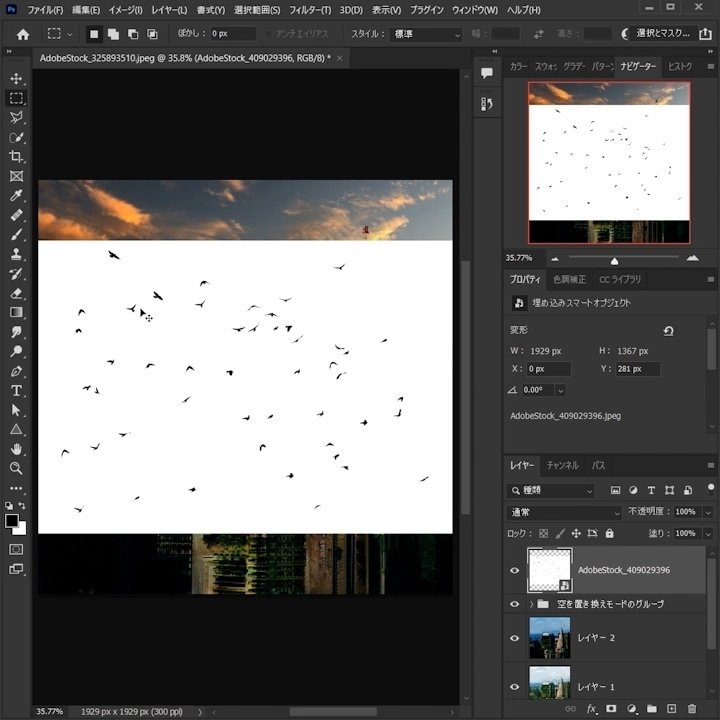The image size is (720, 720).
Task: Open the Home screen
Action: point(23,34)
